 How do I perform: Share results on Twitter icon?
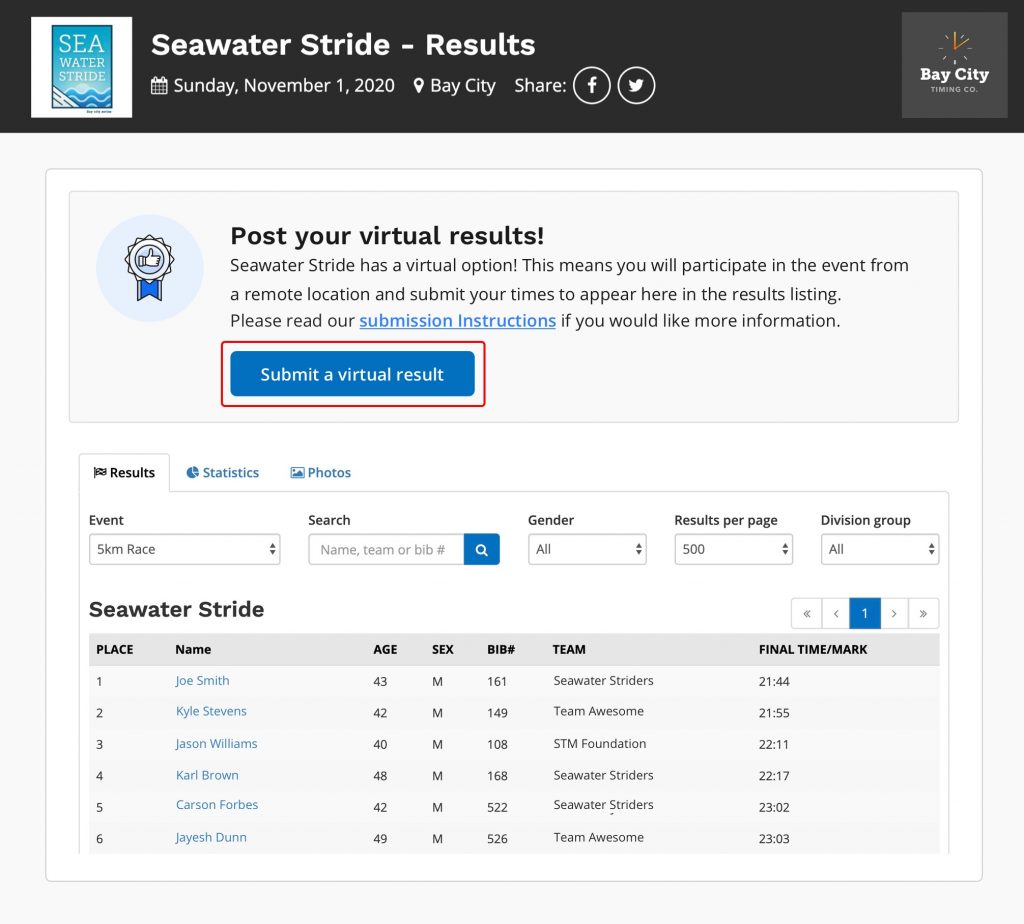[636, 86]
